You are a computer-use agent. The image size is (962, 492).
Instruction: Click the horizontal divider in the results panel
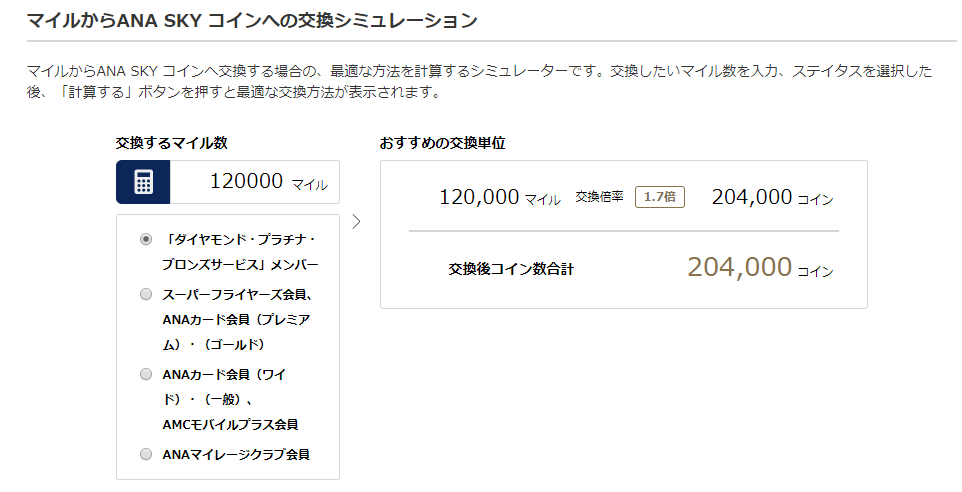click(x=623, y=231)
